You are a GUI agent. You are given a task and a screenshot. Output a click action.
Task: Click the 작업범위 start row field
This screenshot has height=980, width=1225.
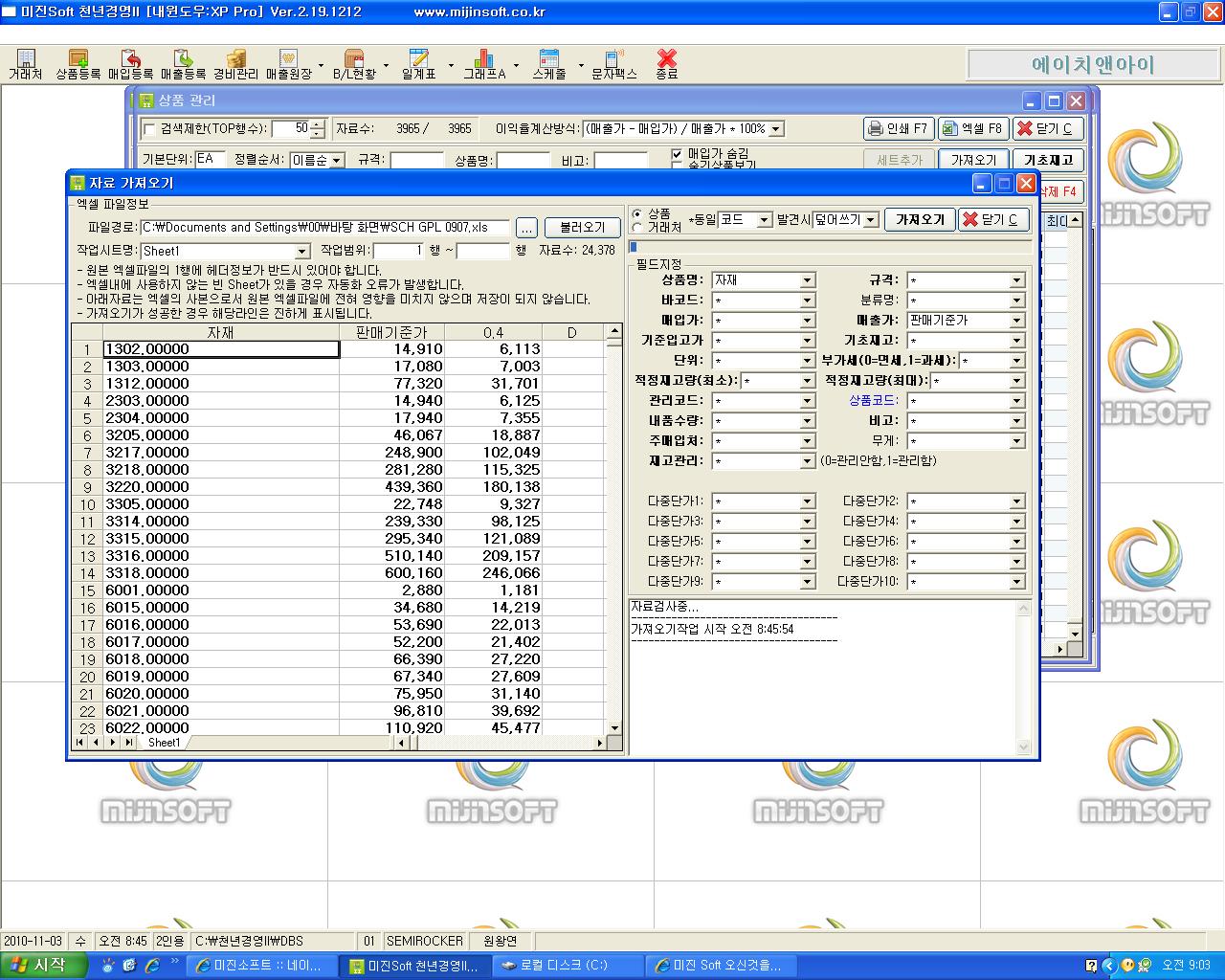point(398,251)
